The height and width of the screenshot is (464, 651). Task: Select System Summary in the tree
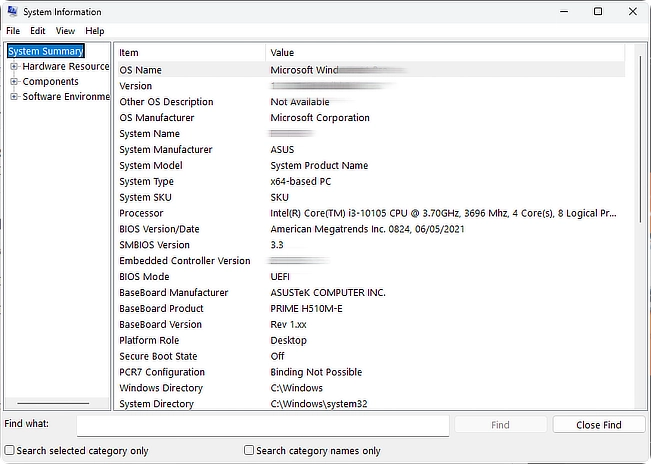pos(46,51)
